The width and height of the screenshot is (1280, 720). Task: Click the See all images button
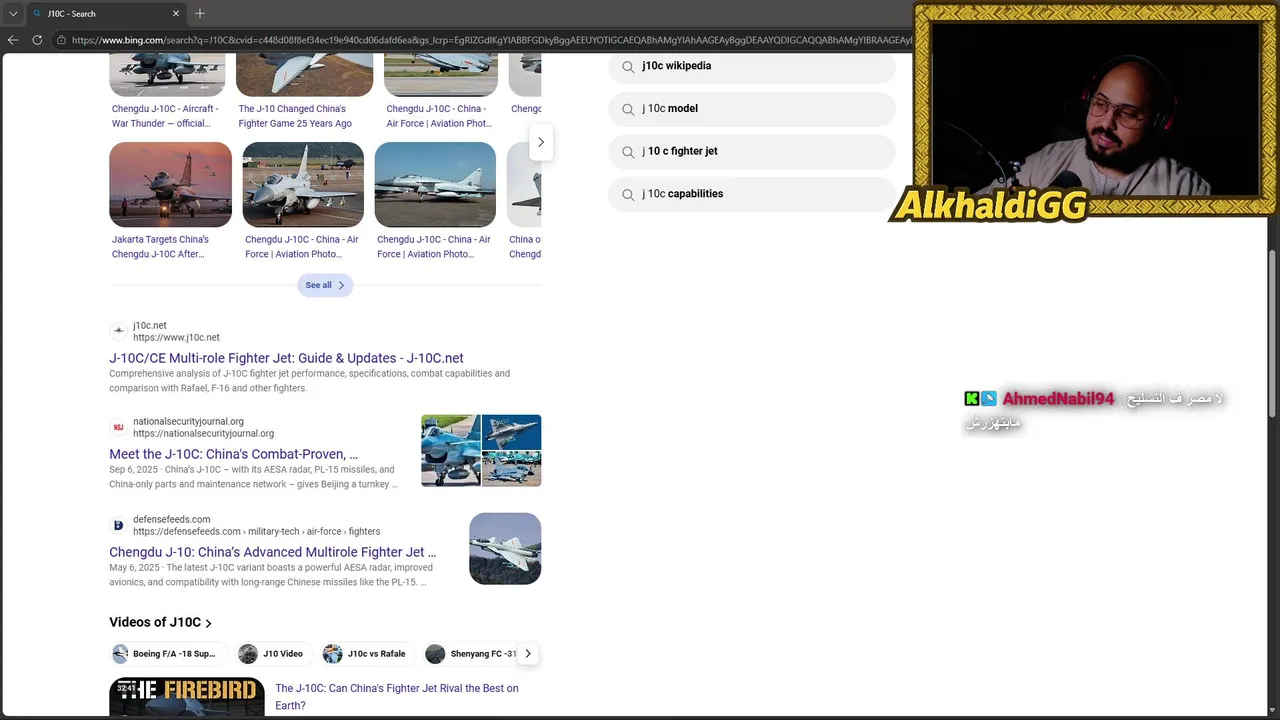click(325, 285)
